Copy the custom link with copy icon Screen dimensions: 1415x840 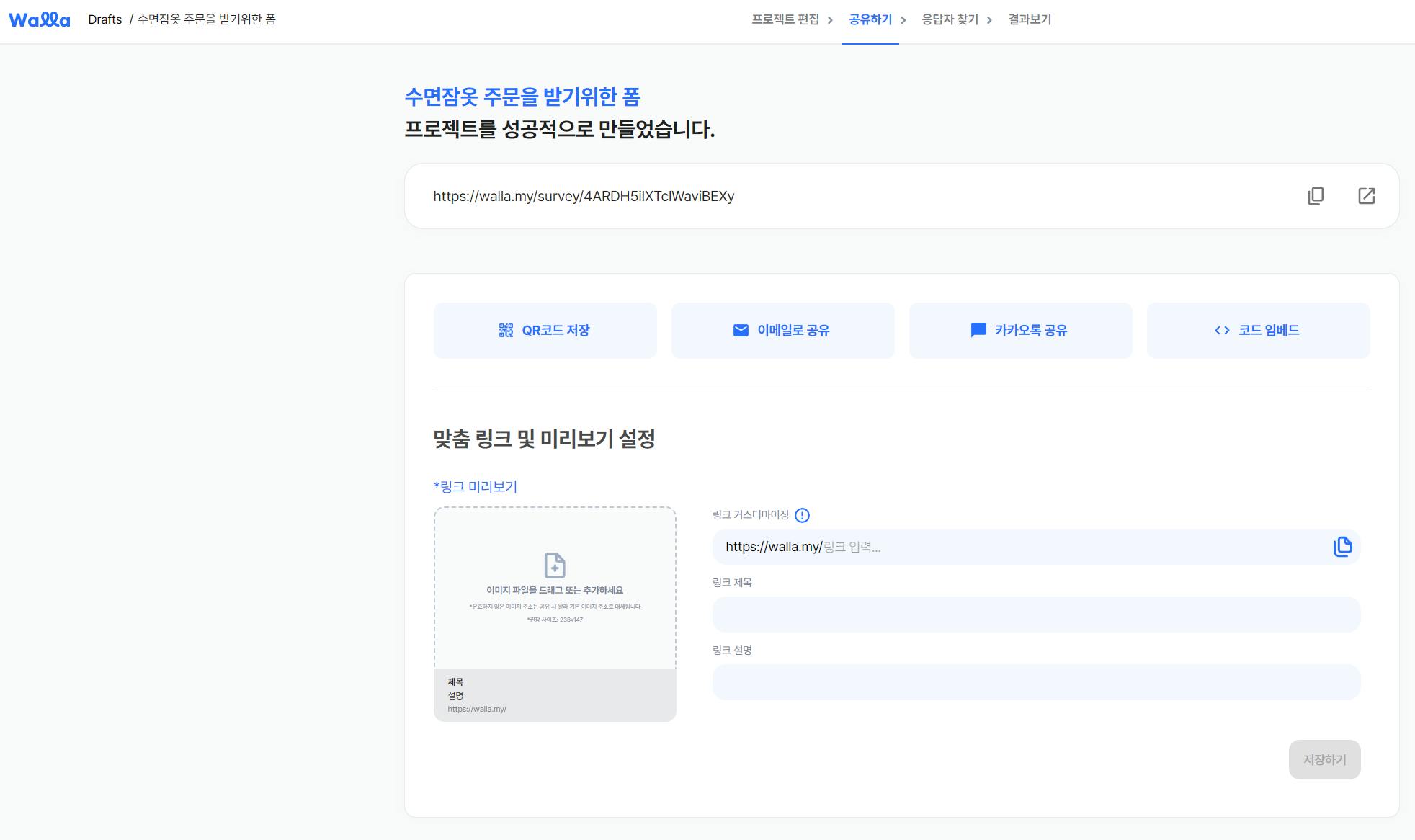coord(1342,547)
